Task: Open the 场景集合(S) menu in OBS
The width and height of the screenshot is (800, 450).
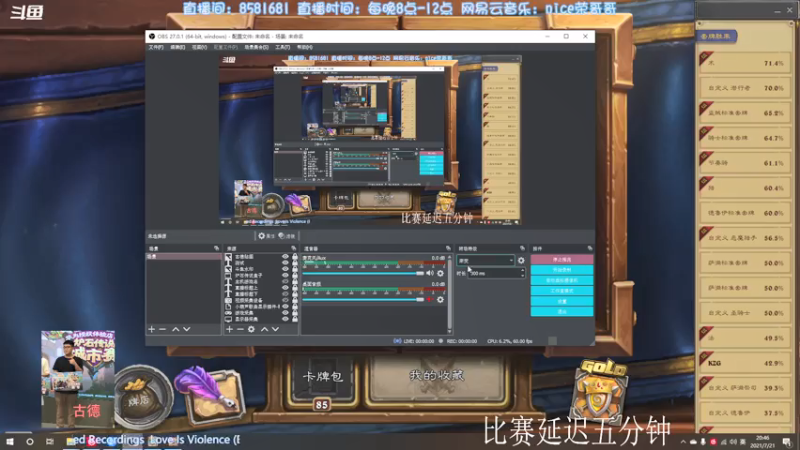Action: (x=256, y=47)
